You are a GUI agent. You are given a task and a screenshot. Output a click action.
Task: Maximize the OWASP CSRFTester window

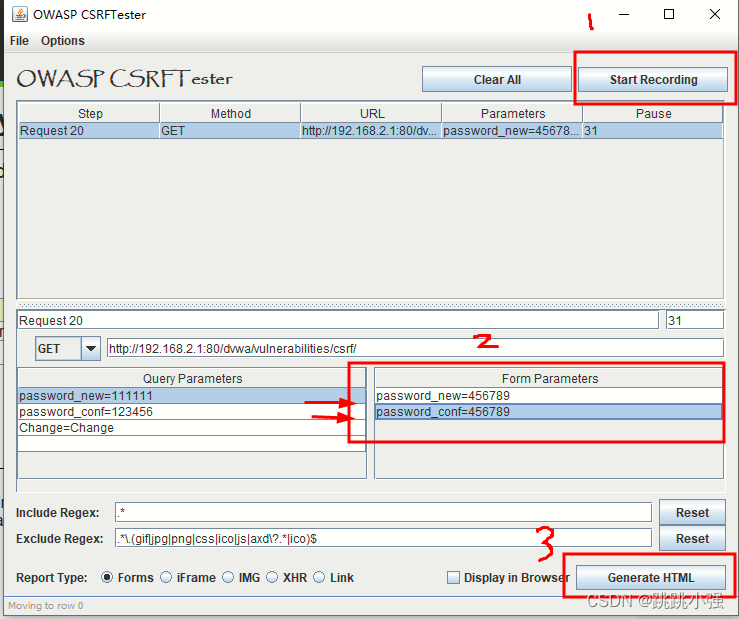pyautogui.click(x=669, y=14)
